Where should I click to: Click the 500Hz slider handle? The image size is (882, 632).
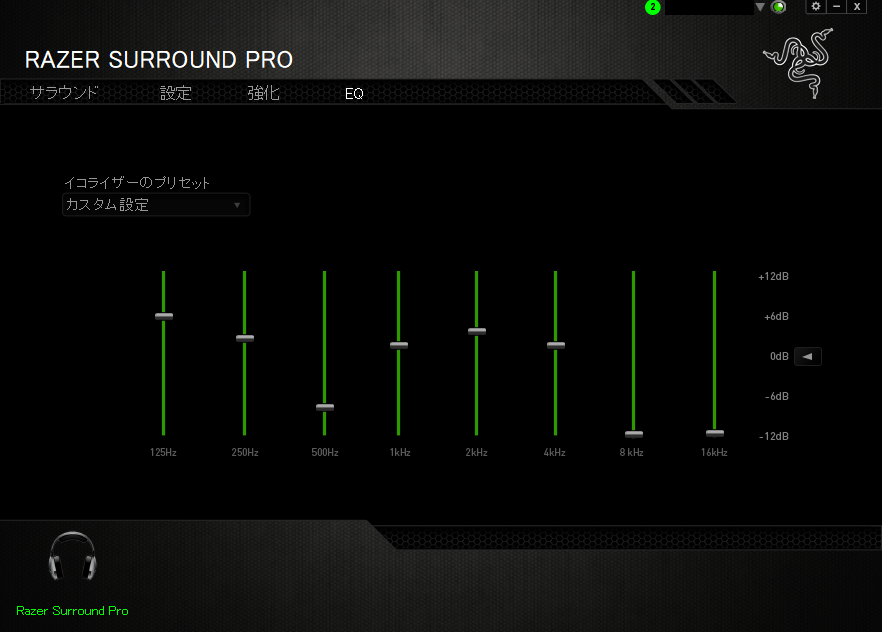(x=325, y=407)
